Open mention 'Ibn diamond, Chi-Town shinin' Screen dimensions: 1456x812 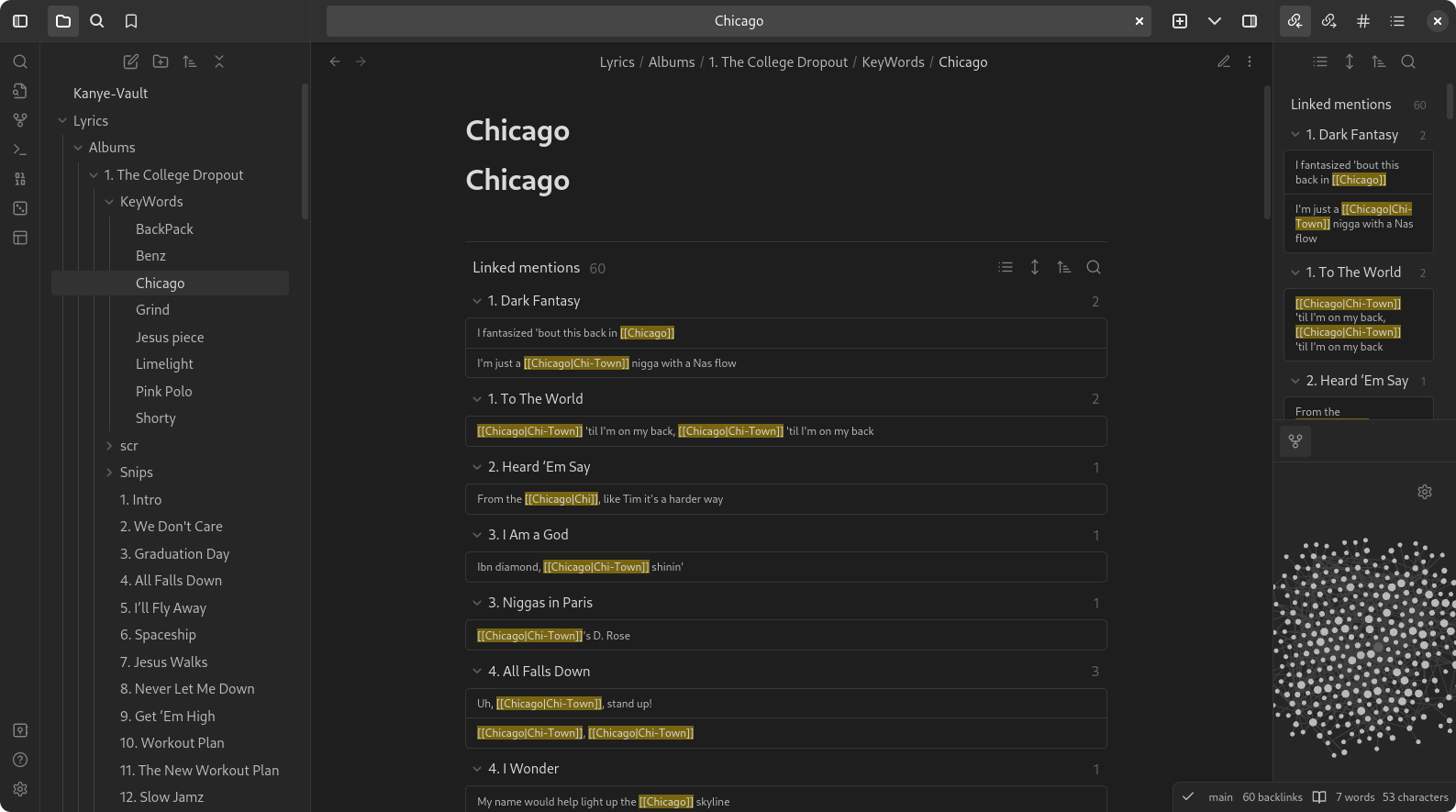click(x=785, y=567)
